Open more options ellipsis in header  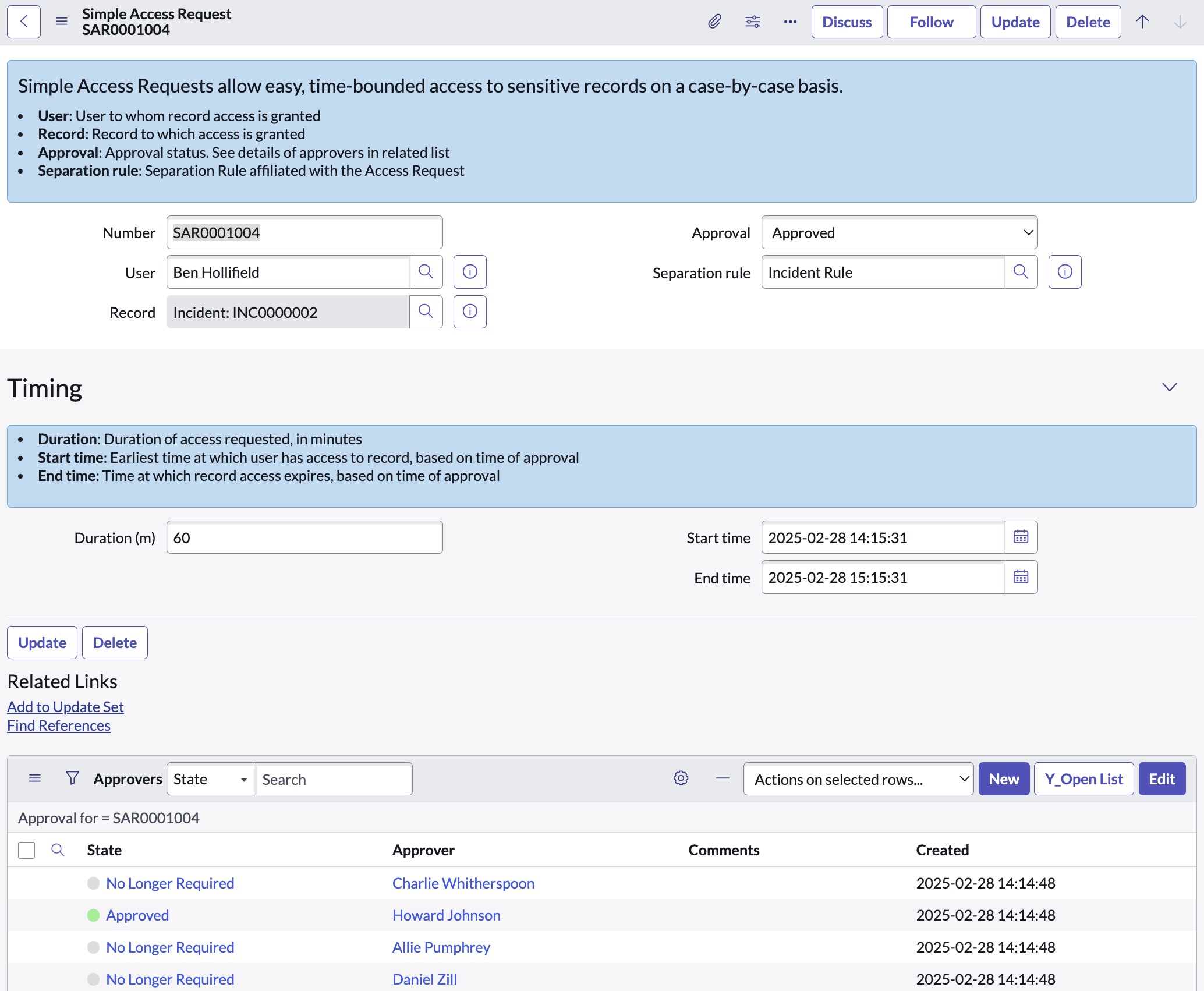point(790,22)
